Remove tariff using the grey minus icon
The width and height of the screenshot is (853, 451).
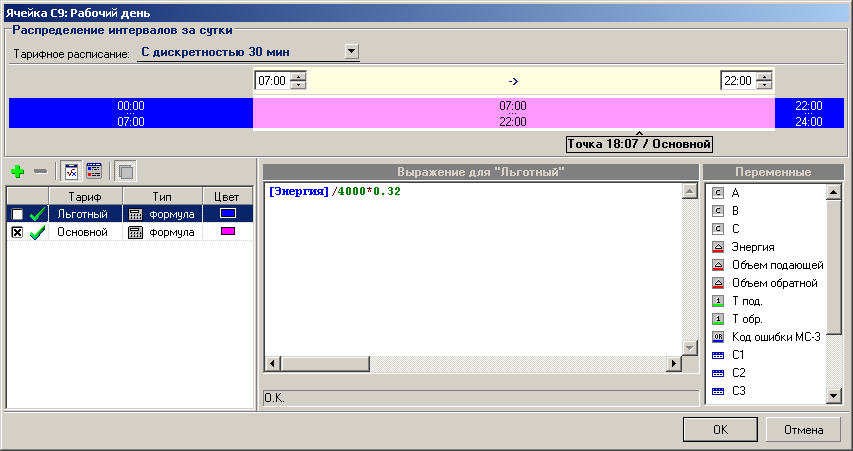[40, 172]
